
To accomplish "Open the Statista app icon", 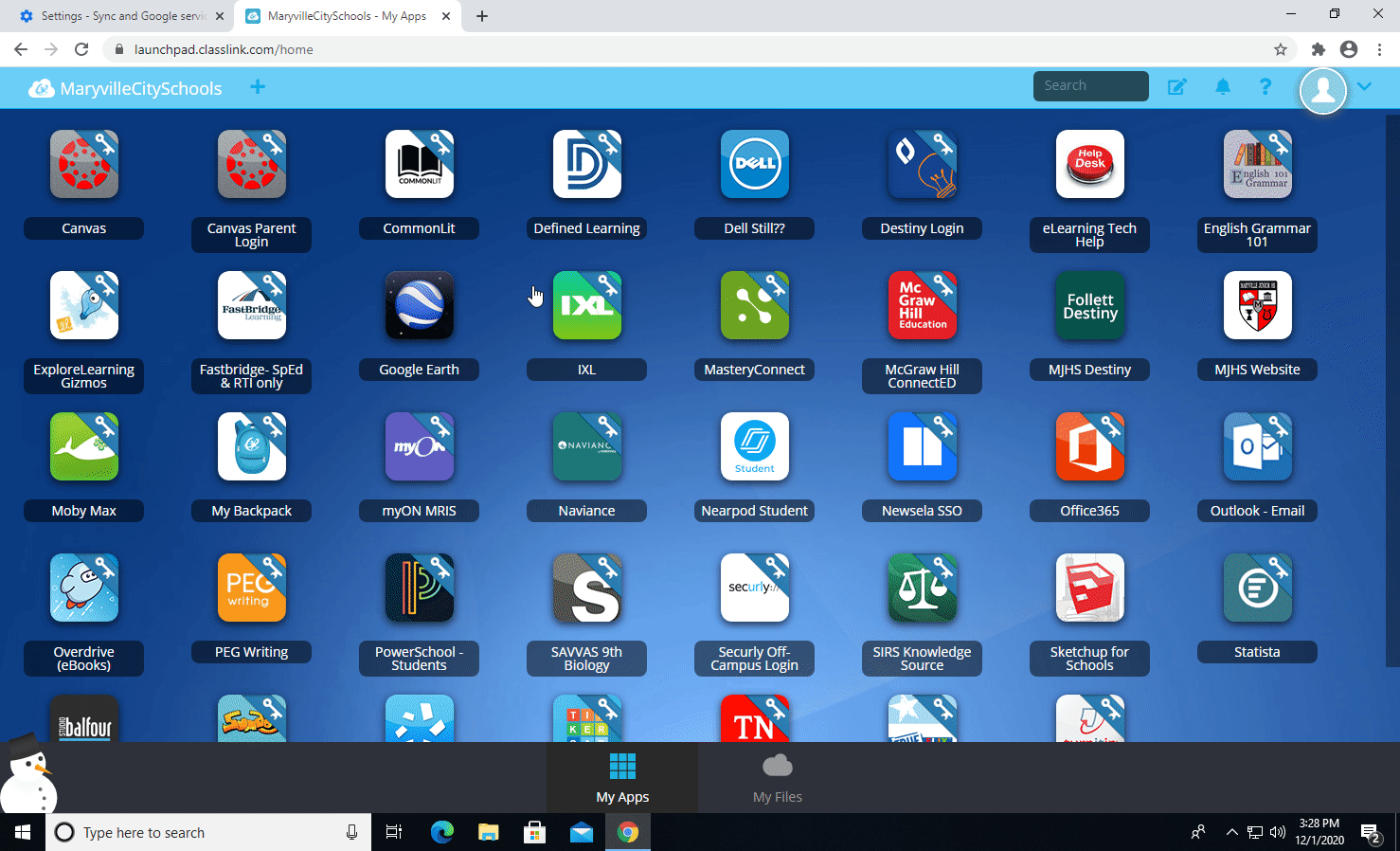I will [1258, 588].
